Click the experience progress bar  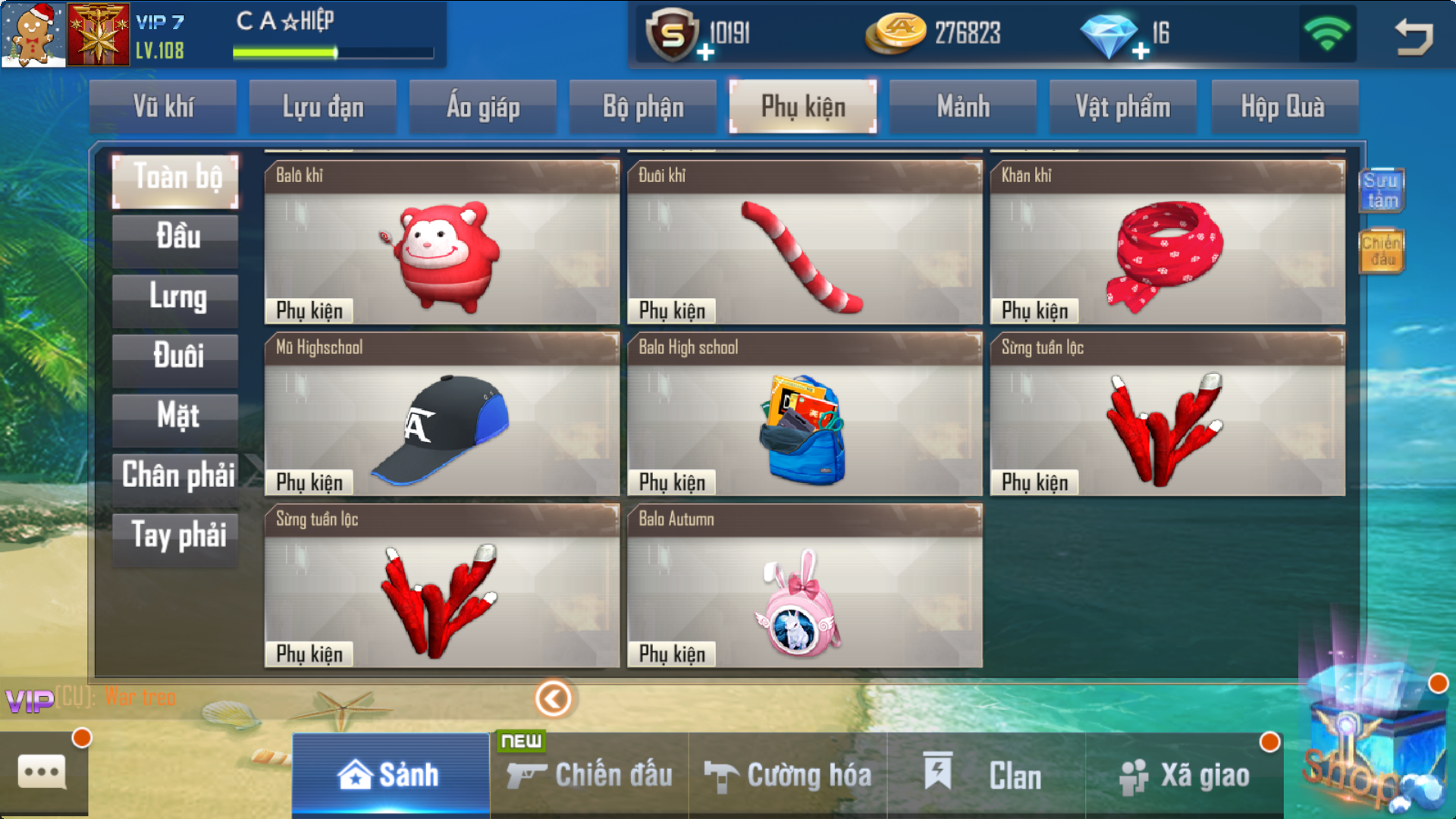coord(333,52)
